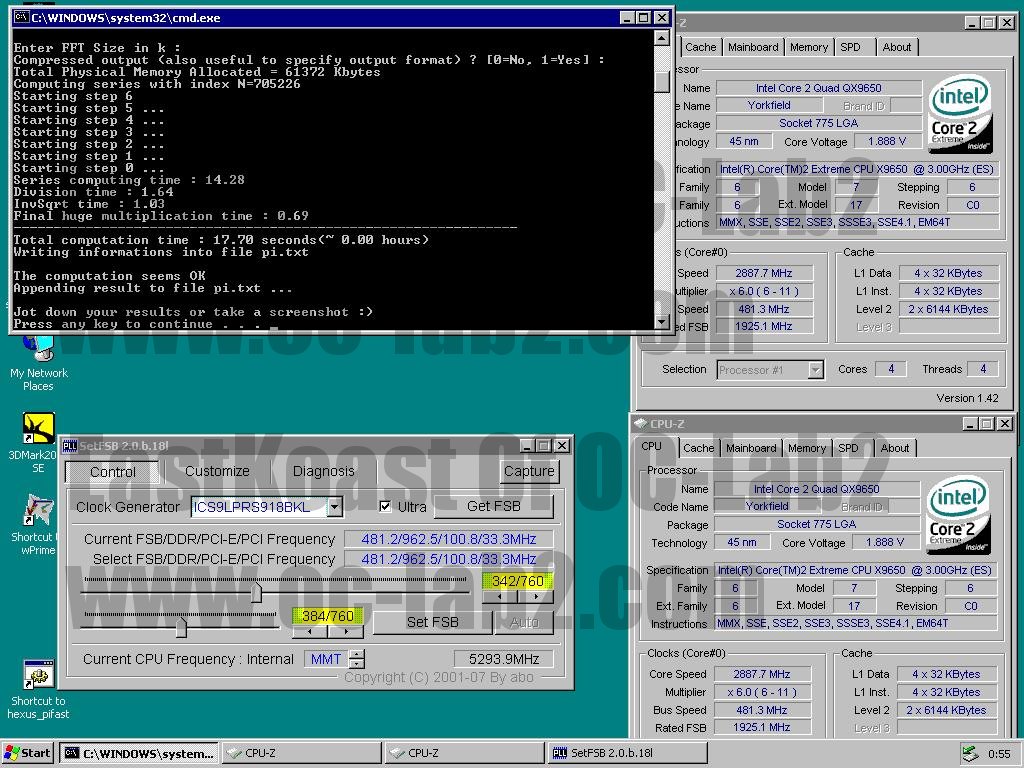Click the SetFSB title bar PLL icon
The image size is (1024, 768).
point(69,446)
